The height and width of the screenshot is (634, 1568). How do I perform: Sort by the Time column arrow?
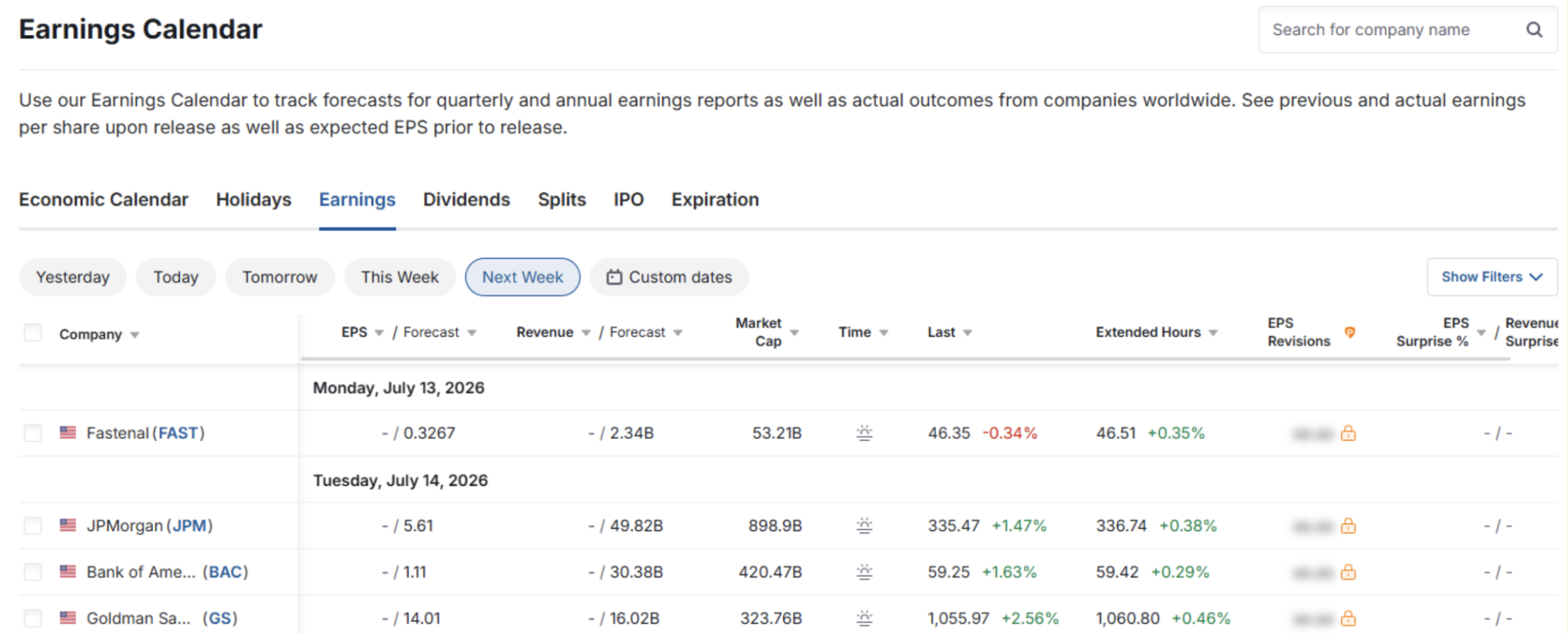pos(884,333)
